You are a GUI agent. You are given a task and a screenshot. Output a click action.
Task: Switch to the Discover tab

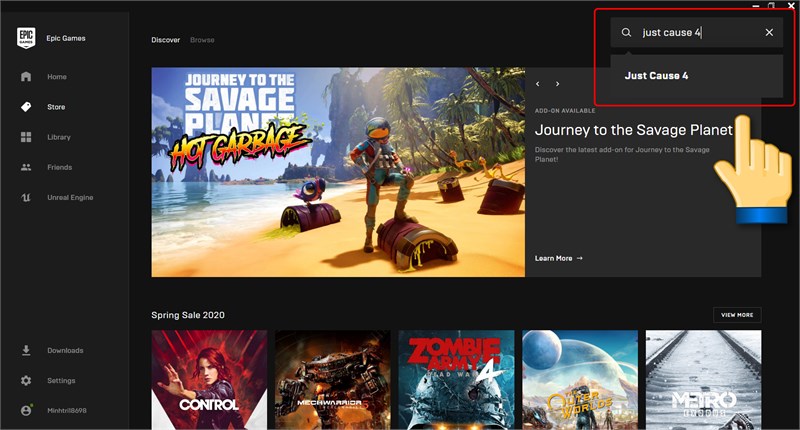click(165, 40)
